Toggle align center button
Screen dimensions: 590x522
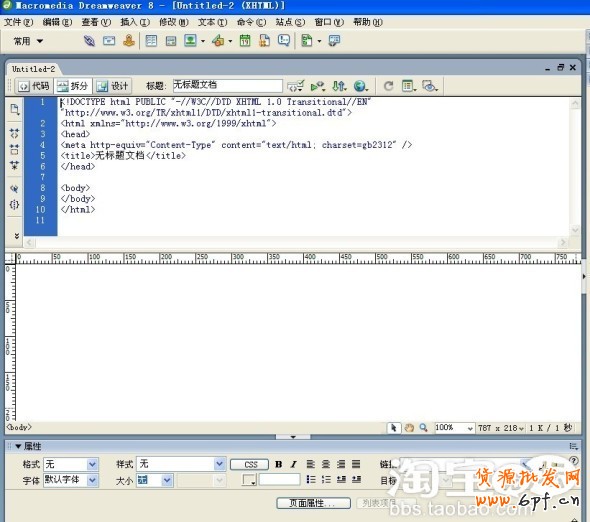click(x=326, y=464)
